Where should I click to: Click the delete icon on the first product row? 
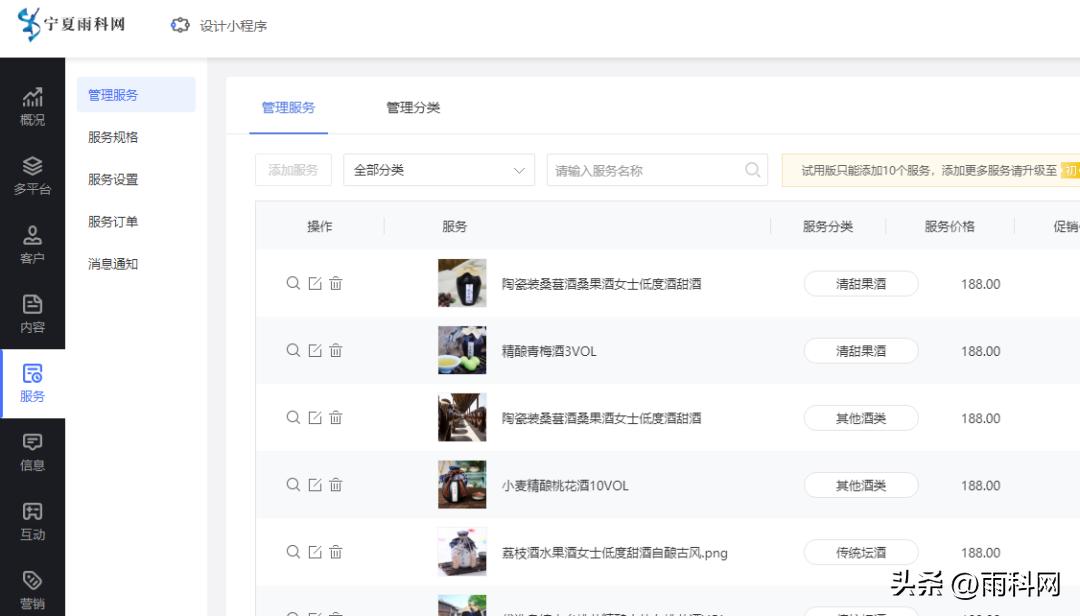click(335, 284)
